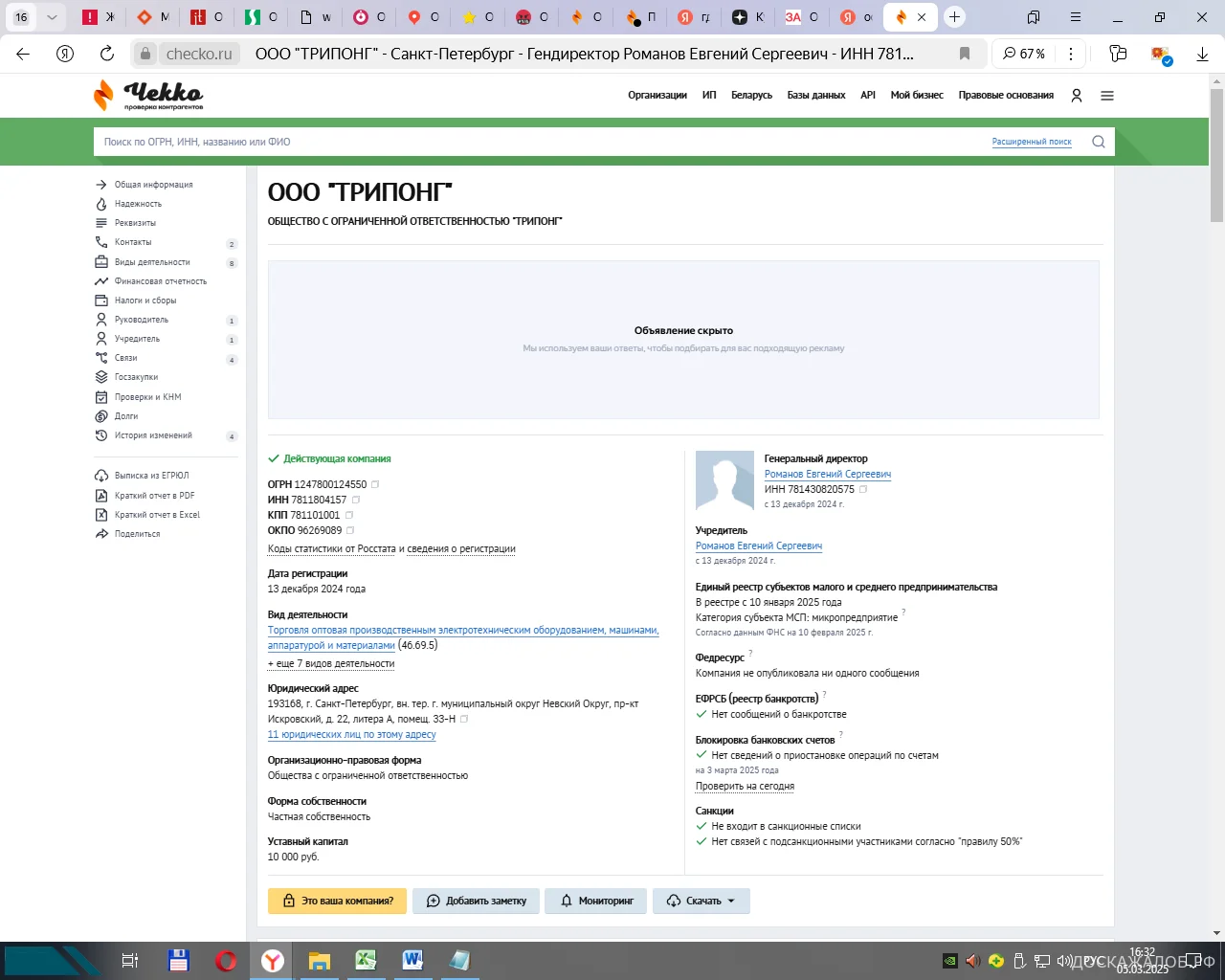Screen dimensions: 1225x980
Task: Open File Explorer from the taskbar
Action: pyautogui.click(x=320, y=960)
